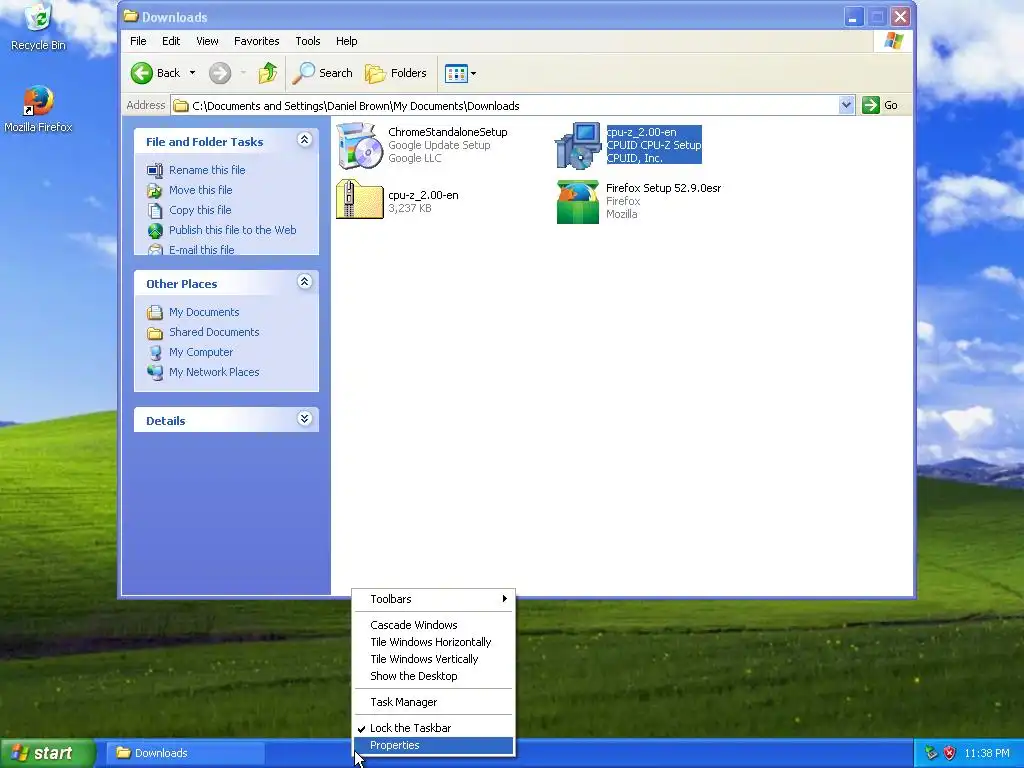Click the Rename this file icon
The image size is (1024, 768).
155,170
